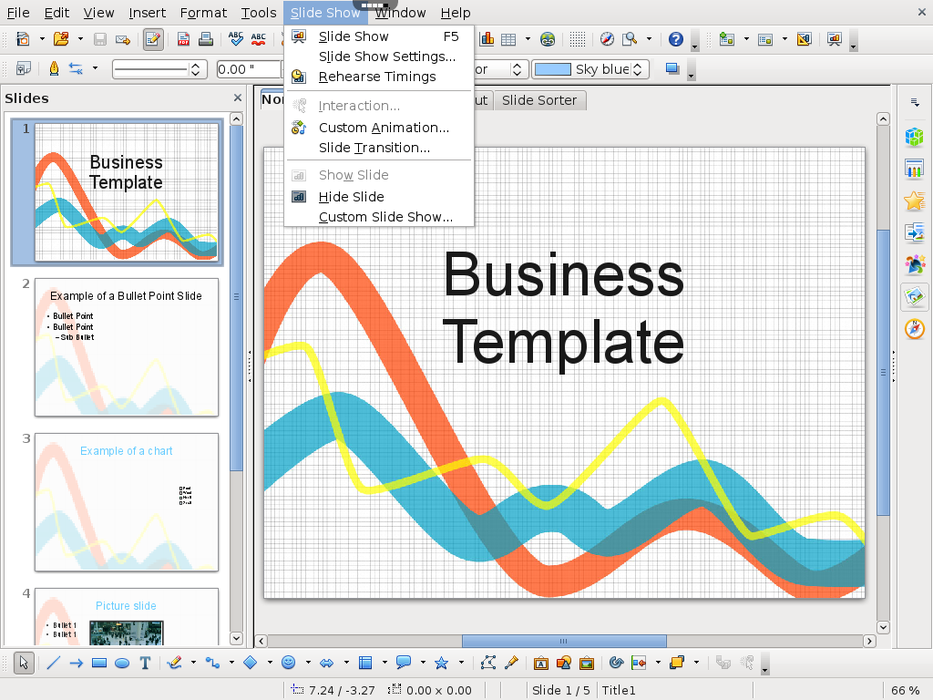
Task: Click the Print icon in toolbar
Action: [205, 40]
